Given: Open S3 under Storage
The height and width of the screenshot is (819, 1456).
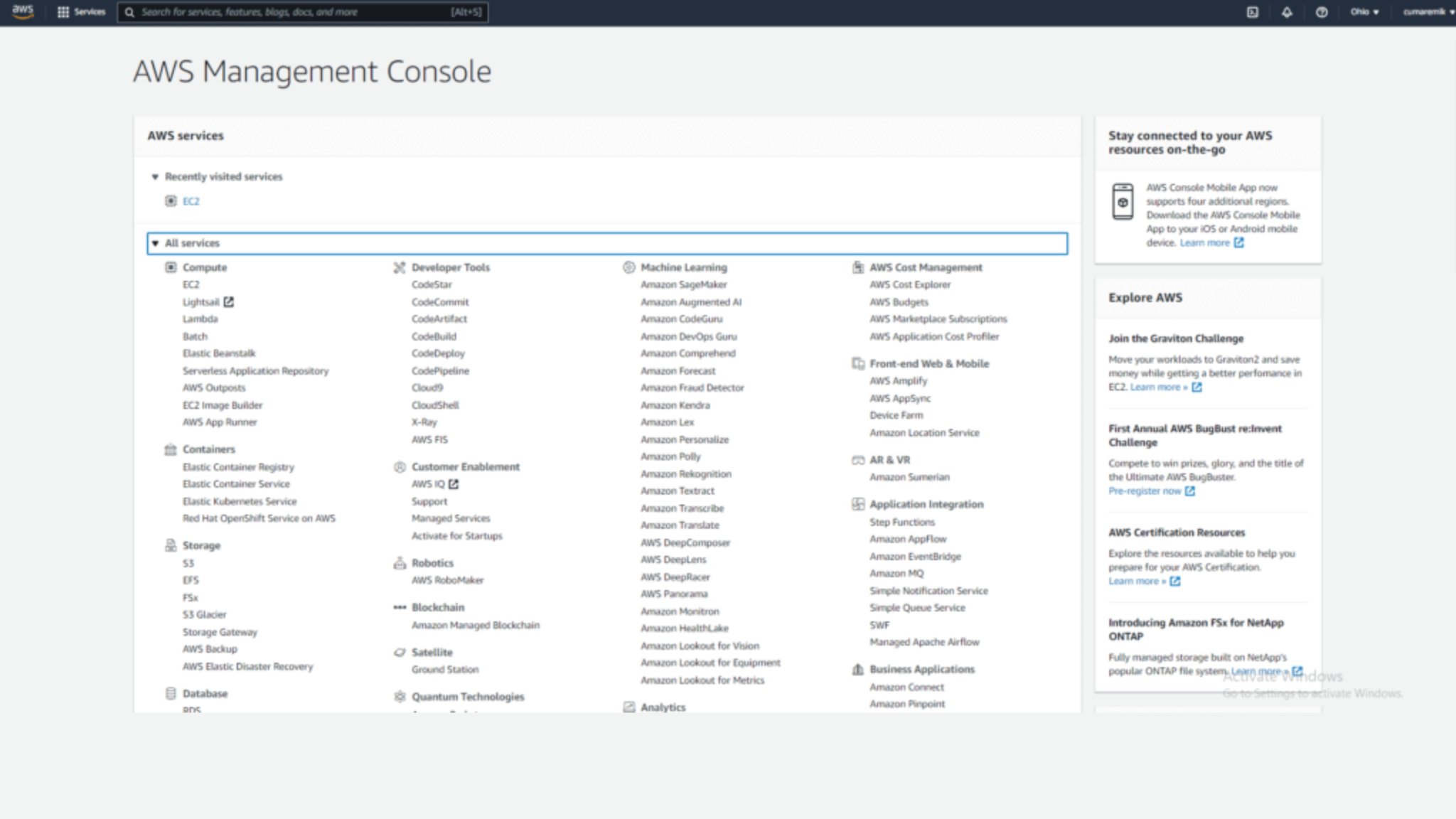Looking at the screenshot, I should [x=188, y=563].
